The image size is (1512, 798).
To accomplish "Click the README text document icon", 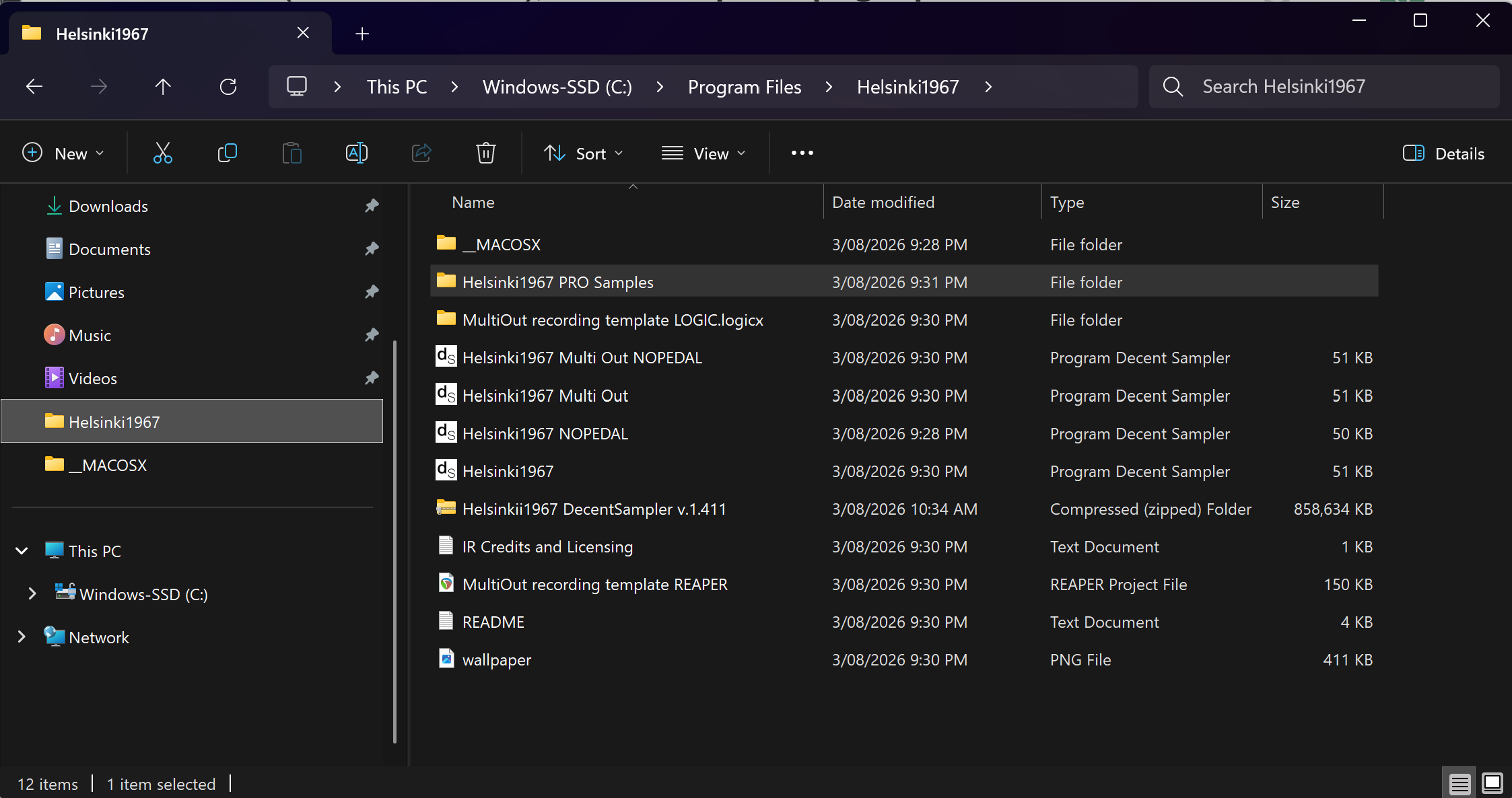I will [x=446, y=621].
